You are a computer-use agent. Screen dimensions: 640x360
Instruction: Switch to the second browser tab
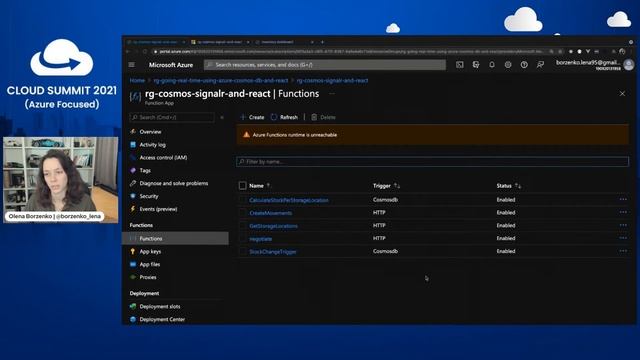[x=220, y=42]
